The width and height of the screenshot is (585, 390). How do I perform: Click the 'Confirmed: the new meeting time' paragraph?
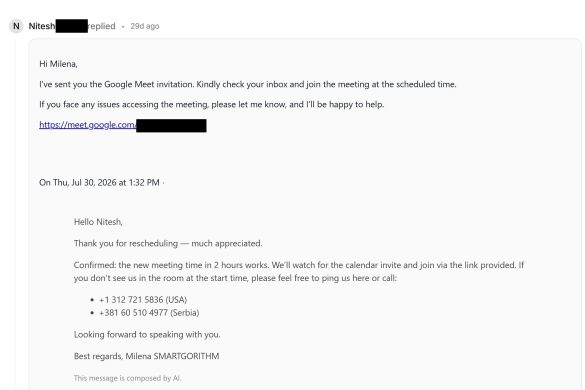point(299,271)
